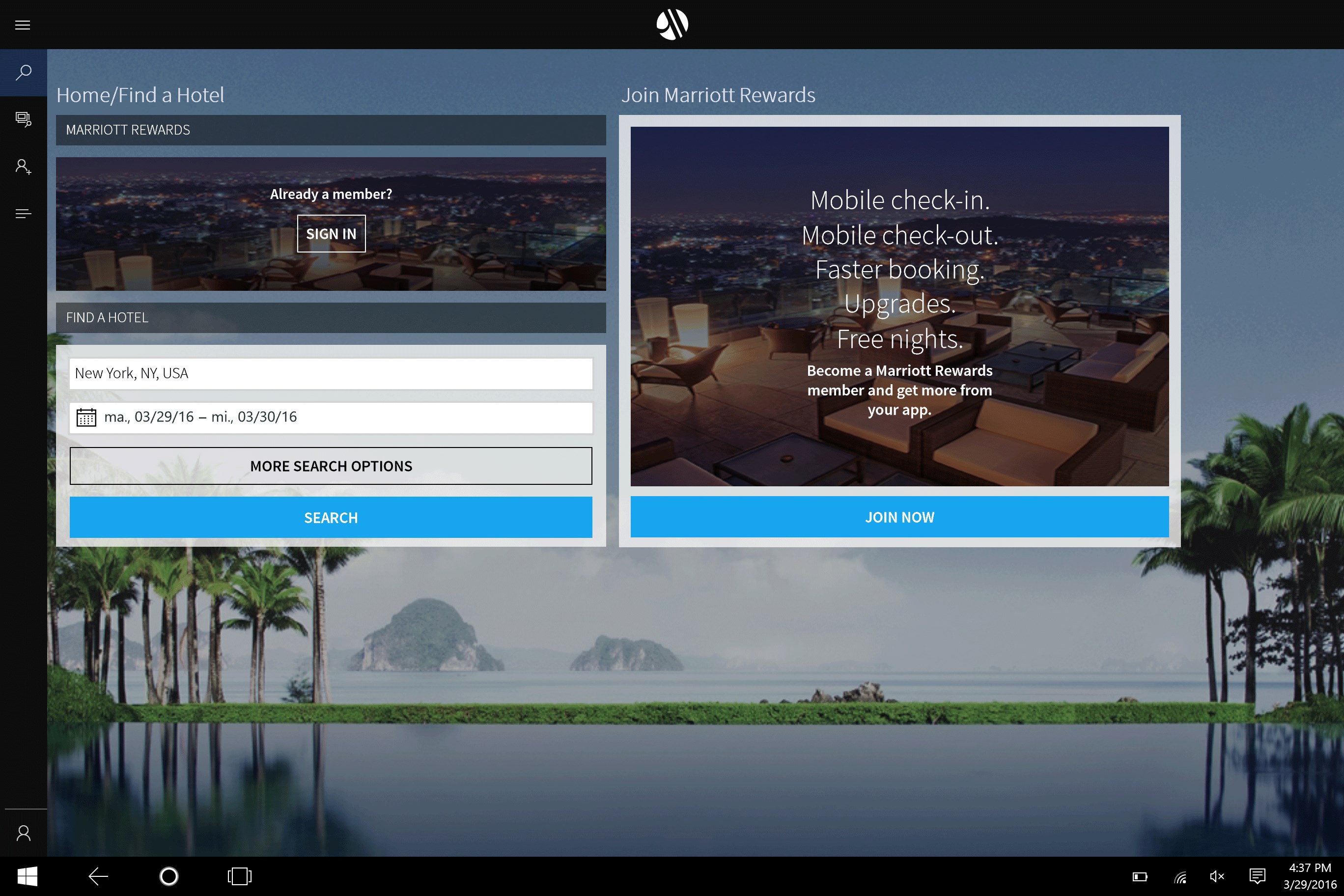Click JOIN NOW to become a member
Viewport: 1344px width, 896px height.
[x=899, y=517]
